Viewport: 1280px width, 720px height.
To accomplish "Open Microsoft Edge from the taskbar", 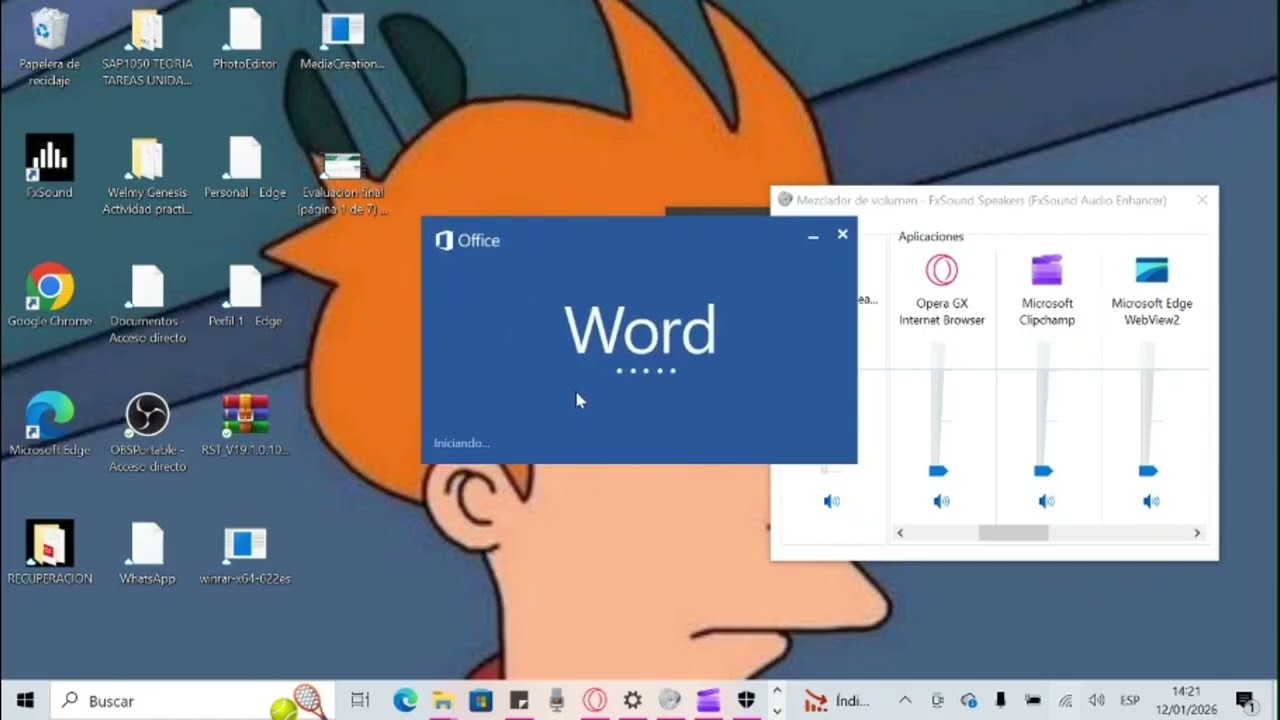I will coord(405,701).
